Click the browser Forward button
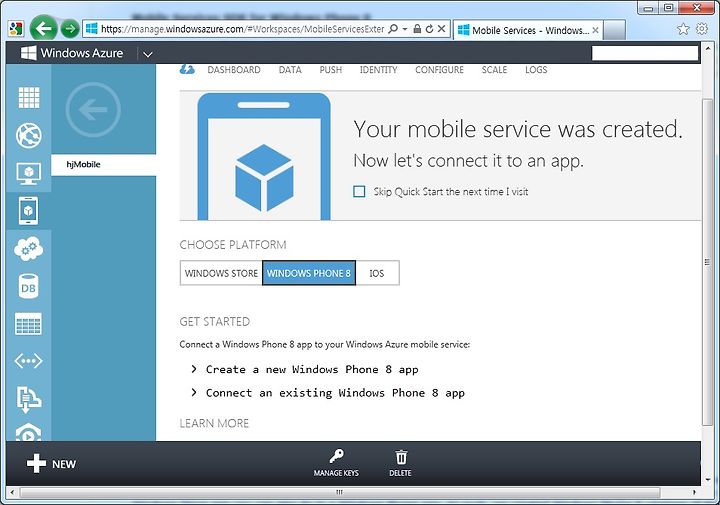Screen dimensions: 720x505 pyautogui.click(x=70, y=29)
